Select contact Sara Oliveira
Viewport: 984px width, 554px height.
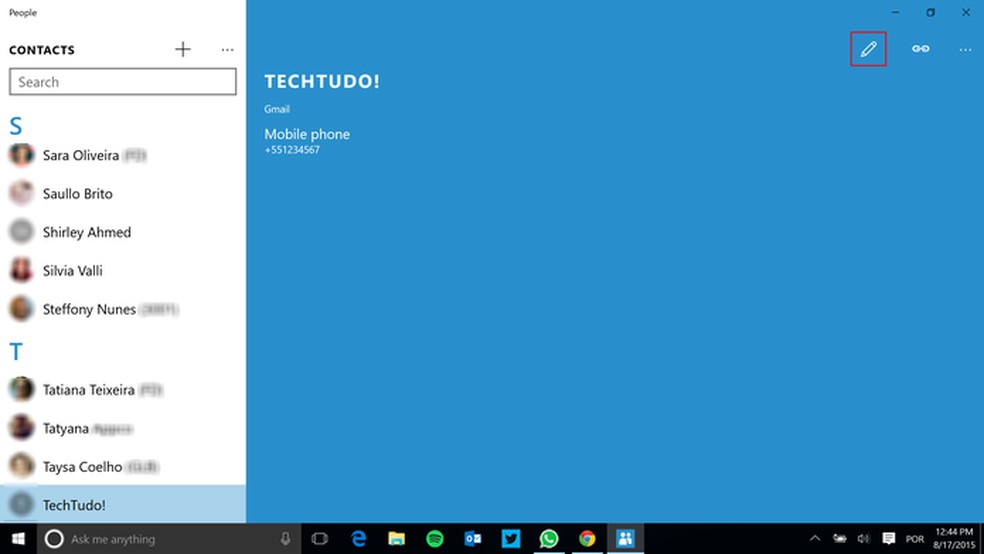tap(123, 155)
